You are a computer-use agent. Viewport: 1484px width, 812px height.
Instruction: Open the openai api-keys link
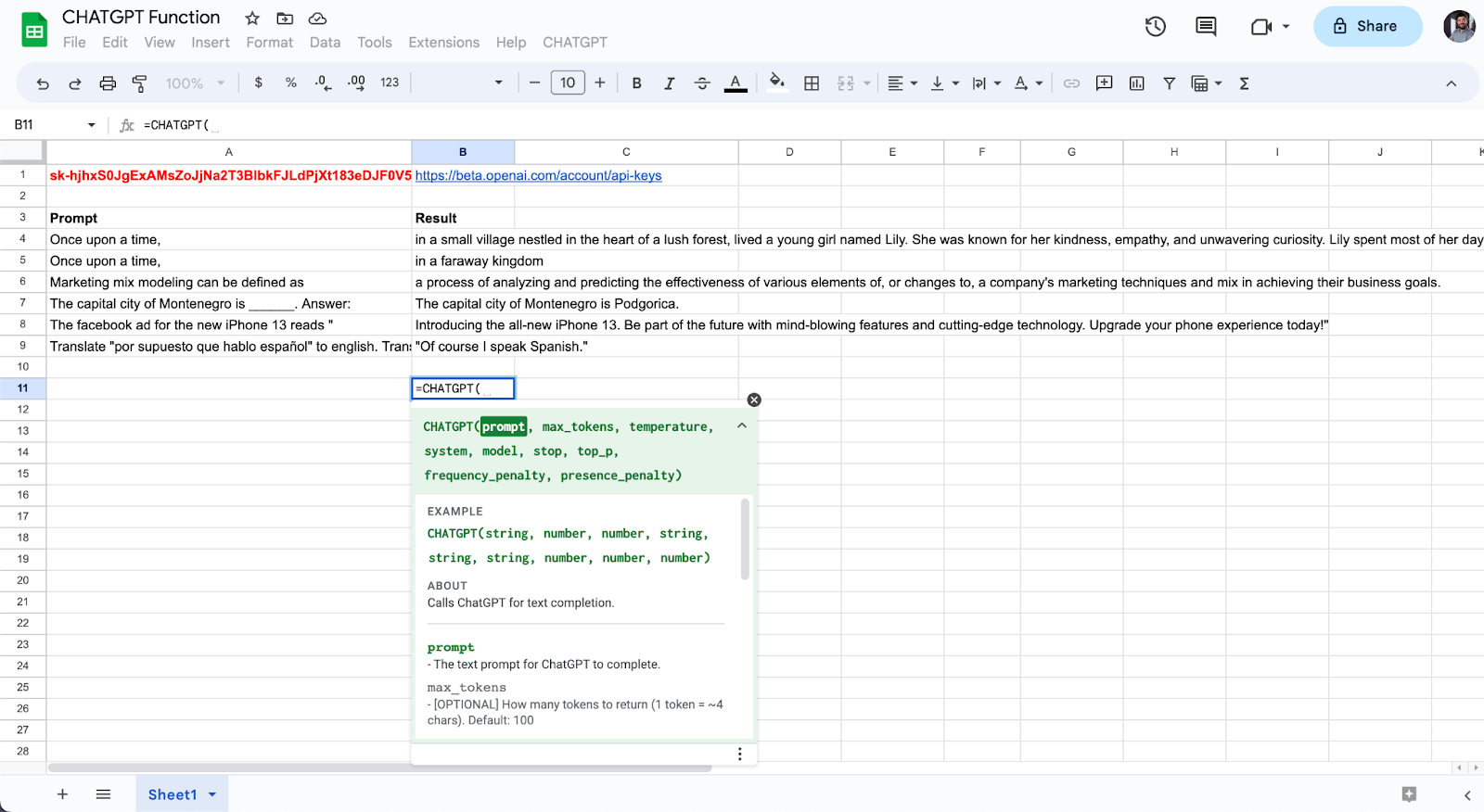[538, 175]
